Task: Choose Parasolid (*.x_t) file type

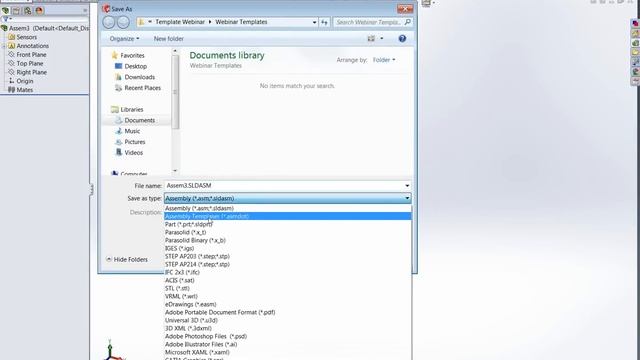Action: click(x=287, y=232)
